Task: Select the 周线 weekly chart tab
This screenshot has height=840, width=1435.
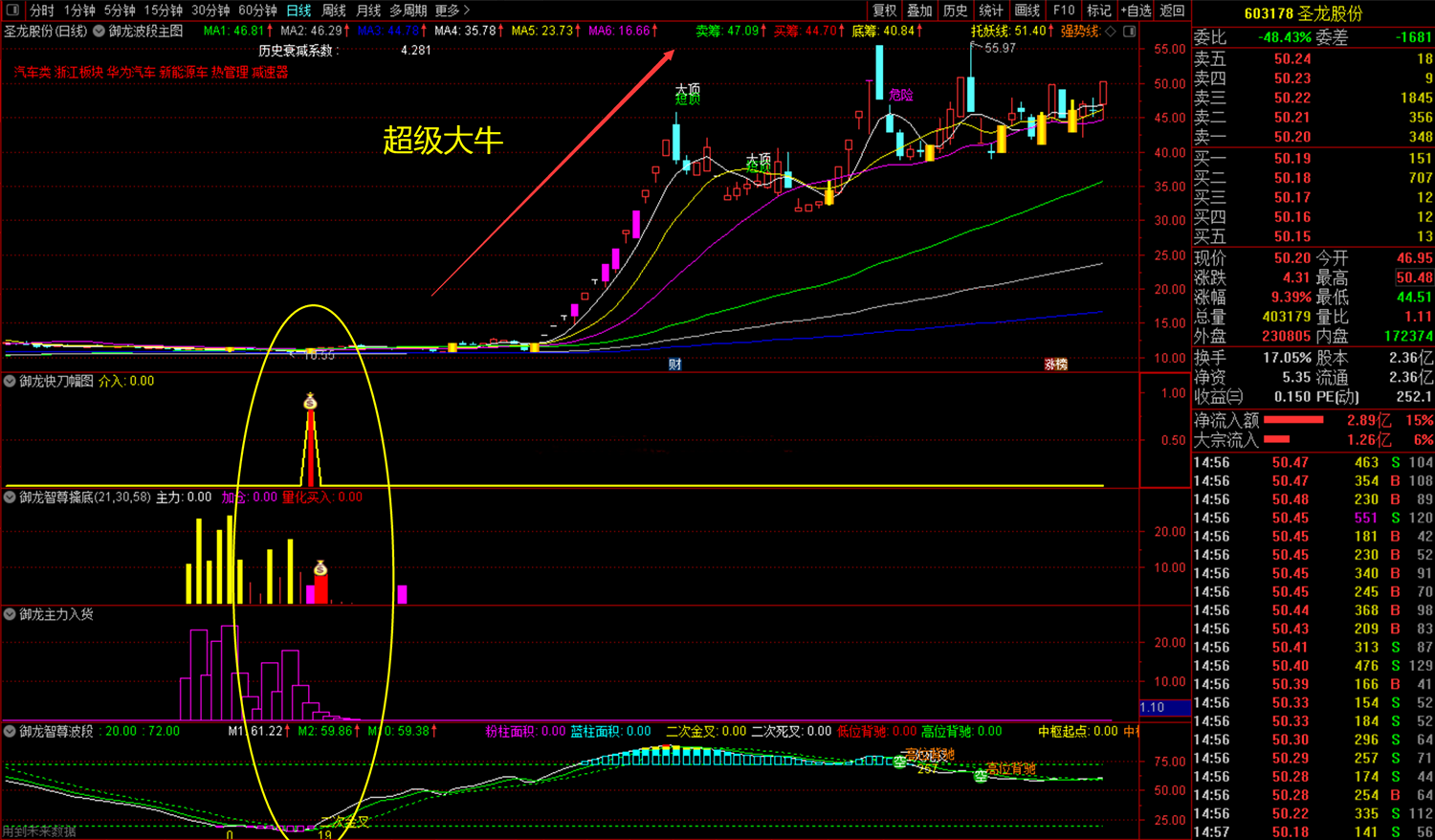Action: (334, 11)
